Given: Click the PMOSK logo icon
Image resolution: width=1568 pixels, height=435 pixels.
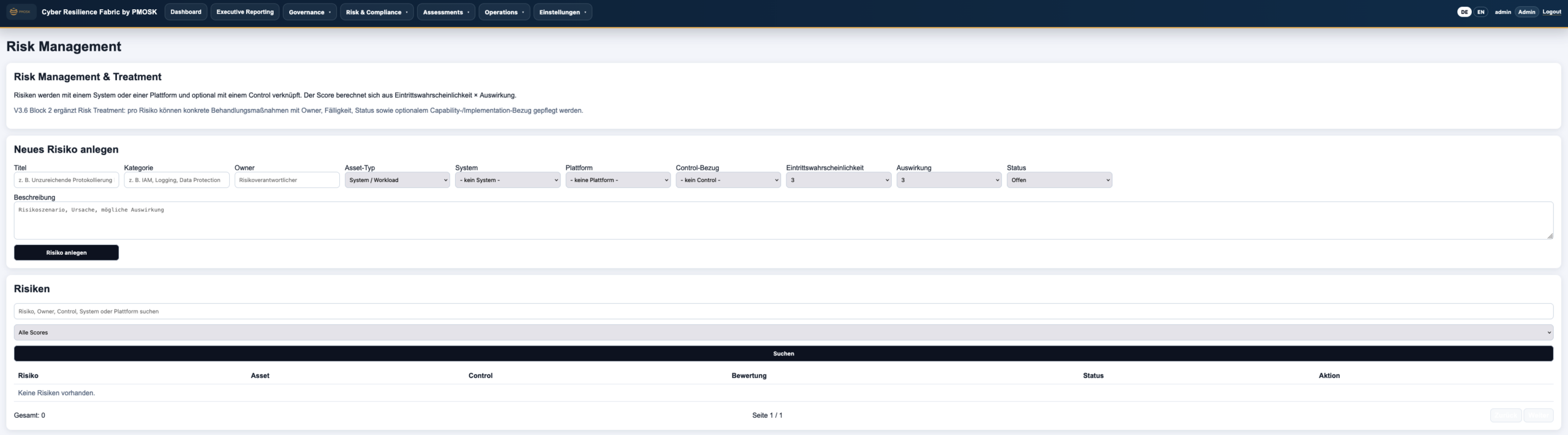Looking at the screenshot, I should coord(21,12).
